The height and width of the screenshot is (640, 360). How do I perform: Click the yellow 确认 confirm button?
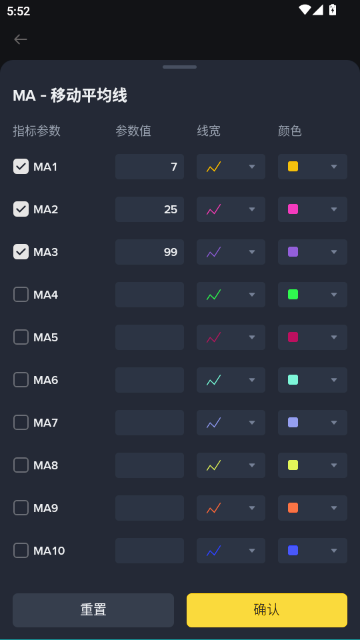[x=267, y=610]
